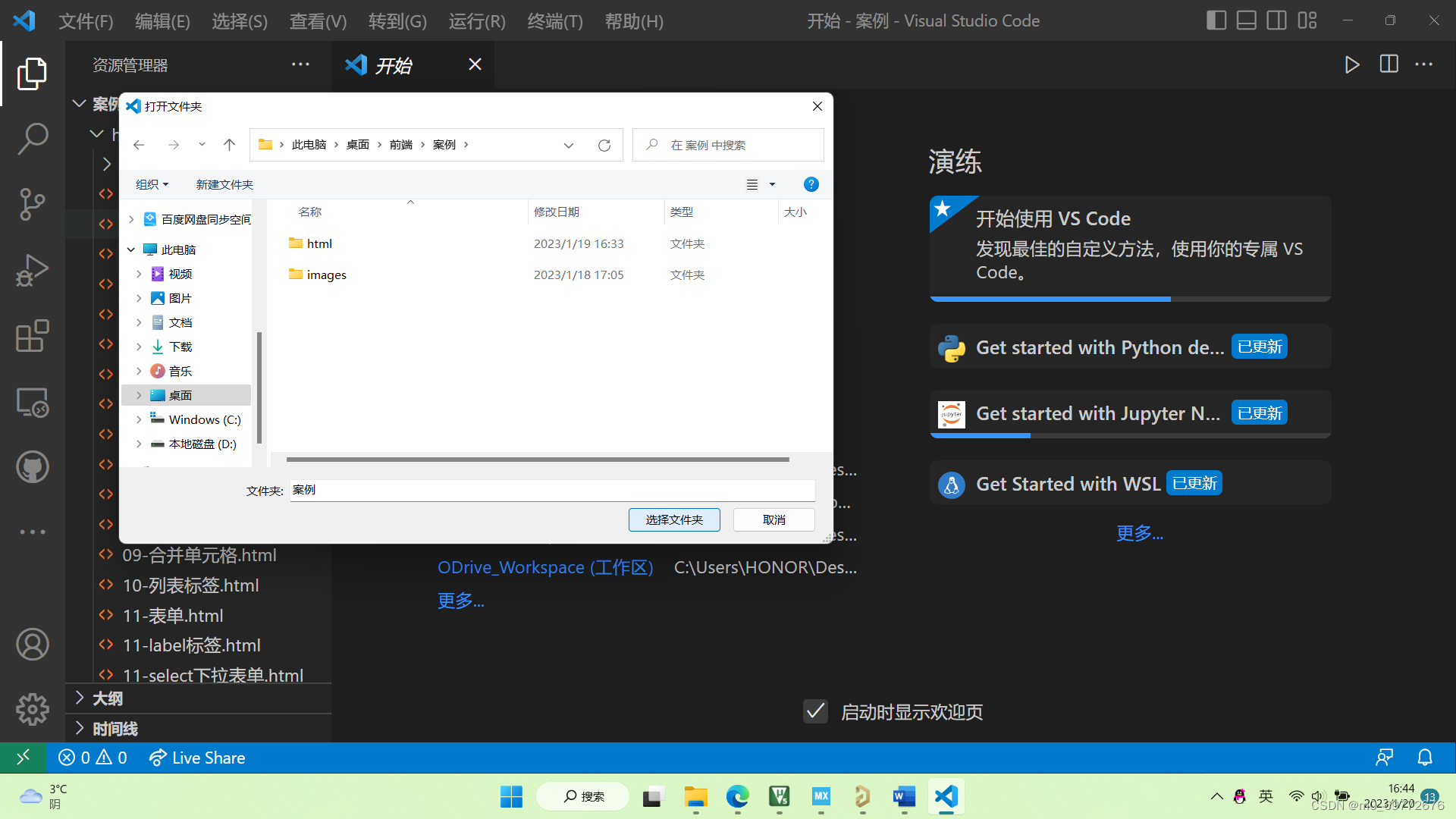Click the 选择文件夹 button

(673, 519)
